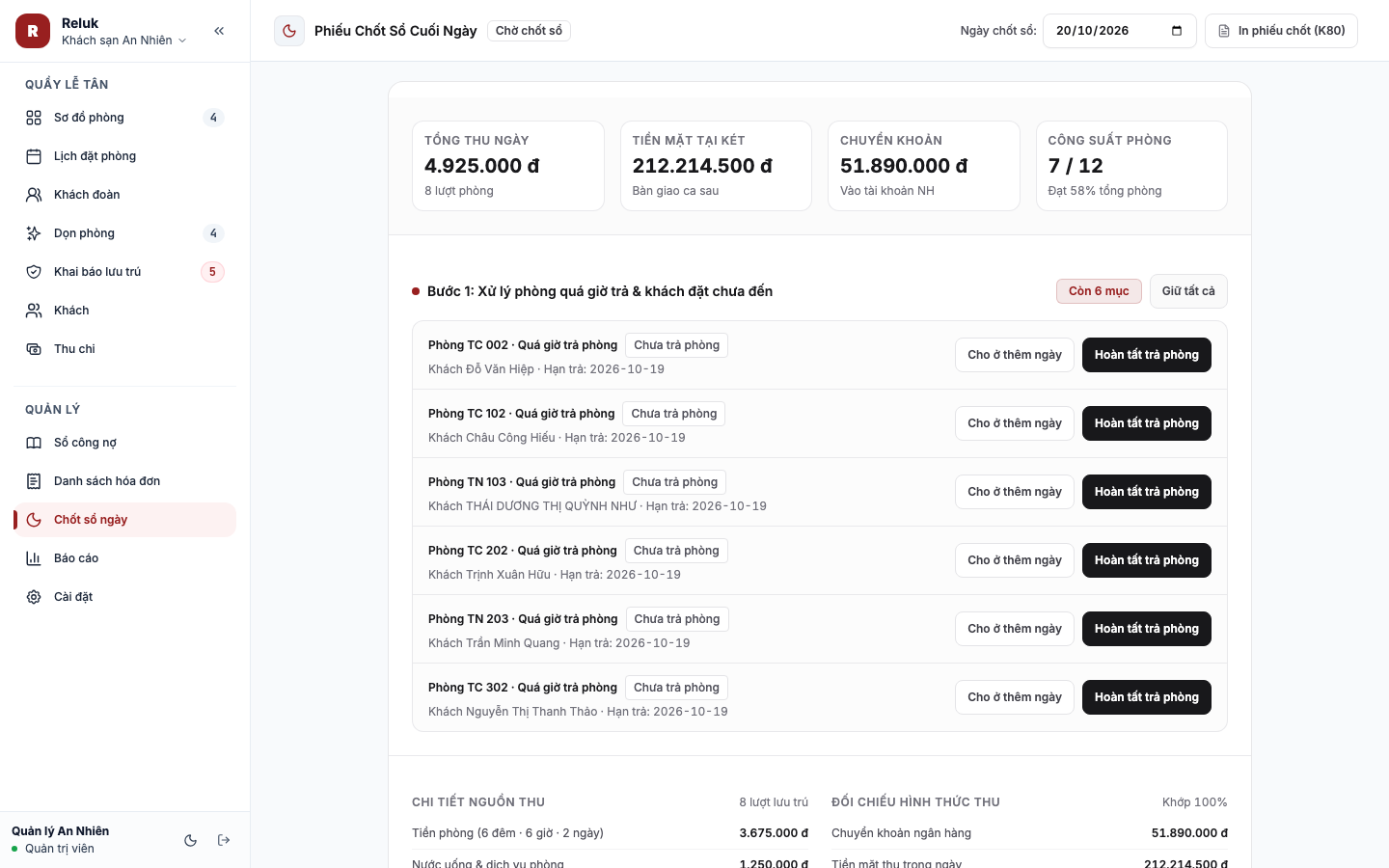Click Khai báo lưu trú badge 5
This screenshot has height=868, width=1389.
[x=212, y=272]
